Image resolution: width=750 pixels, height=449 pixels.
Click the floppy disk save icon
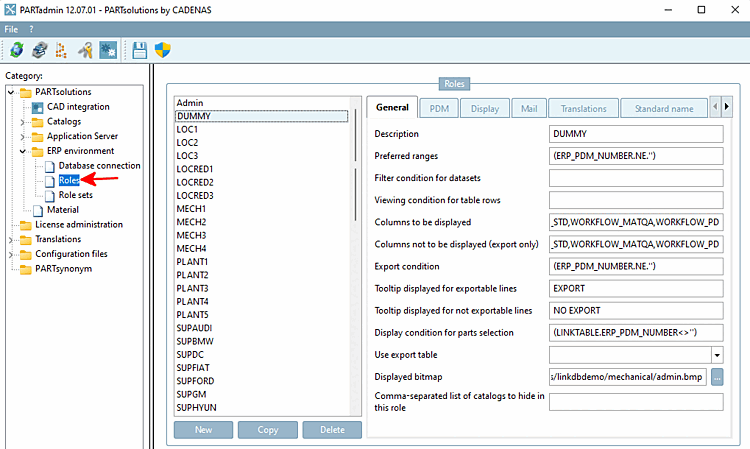[140, 50]
